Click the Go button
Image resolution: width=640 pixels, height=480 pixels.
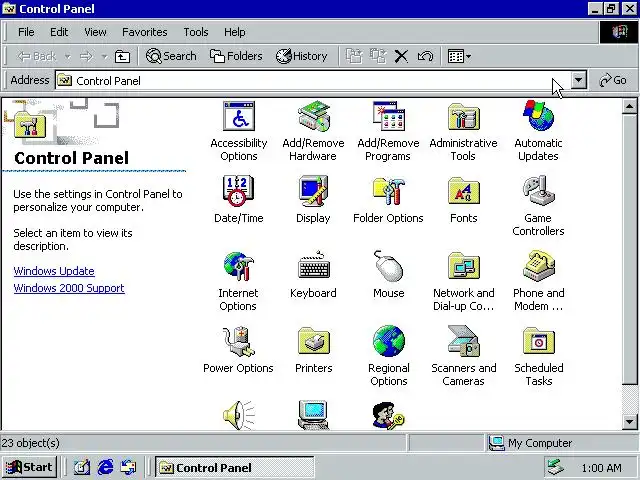pyautogui.click(x=613, y=80)
